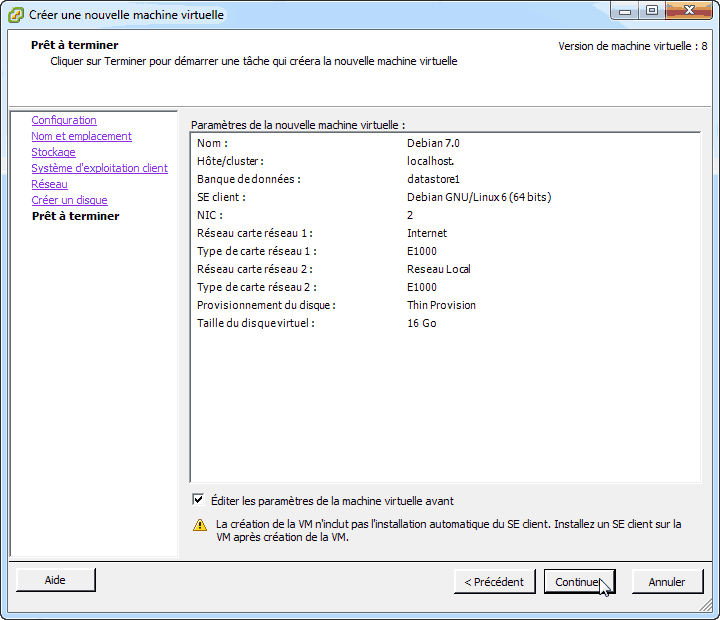
Task: Go back with the Précédent button
Action: [x=494, y=581]
